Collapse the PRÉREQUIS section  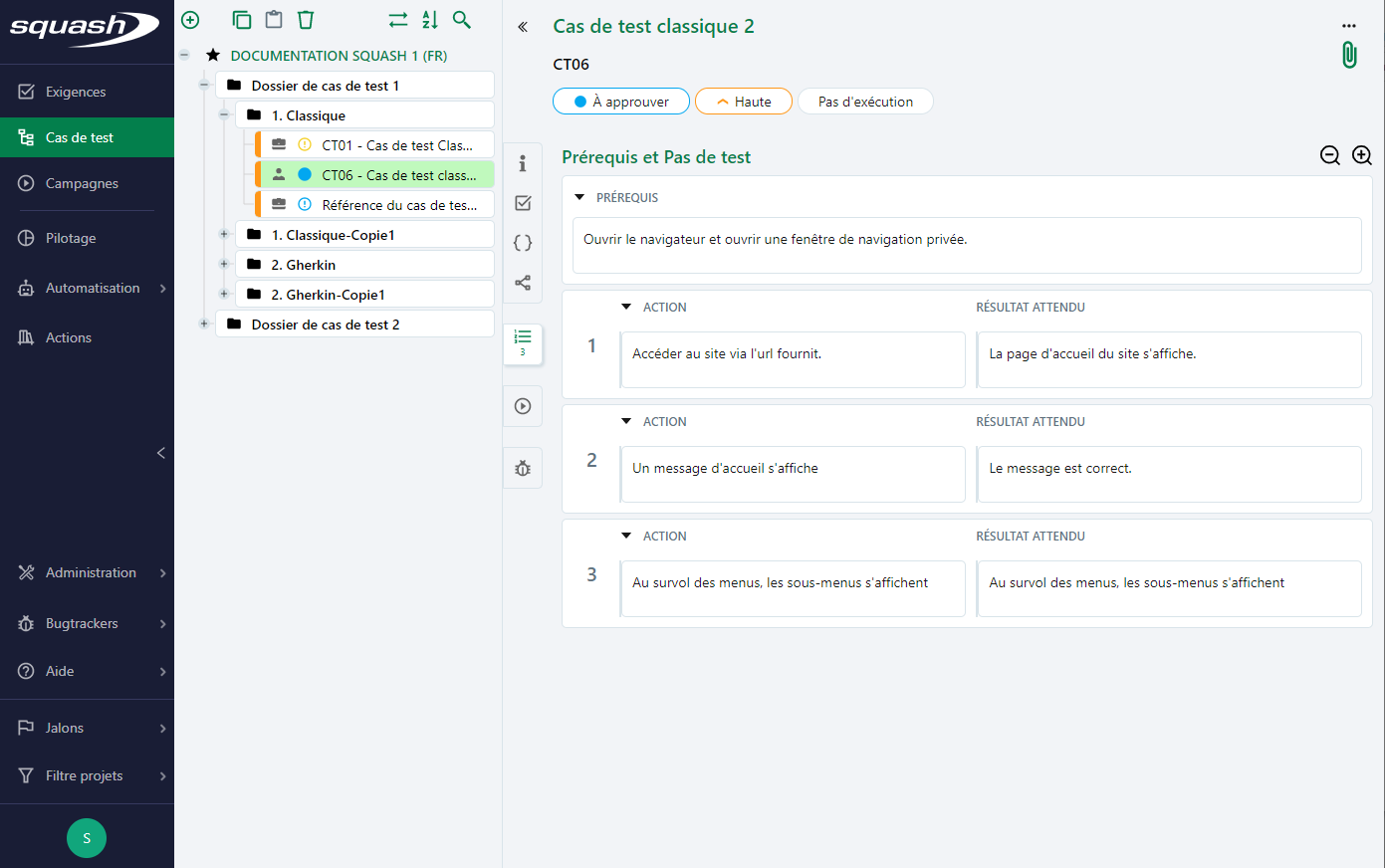(x=579, y=197)
